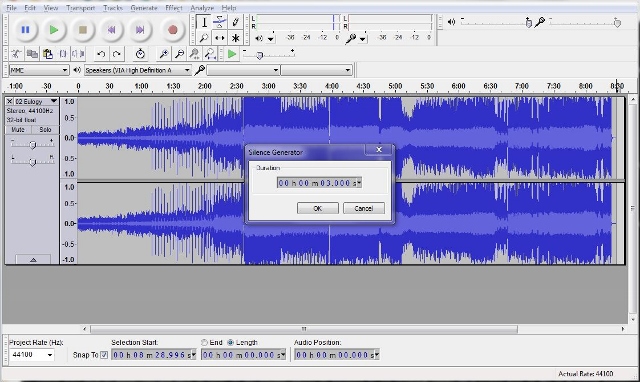Adjust the track gain slider
This screenshot has height=382, width=640.
[33, 144]
